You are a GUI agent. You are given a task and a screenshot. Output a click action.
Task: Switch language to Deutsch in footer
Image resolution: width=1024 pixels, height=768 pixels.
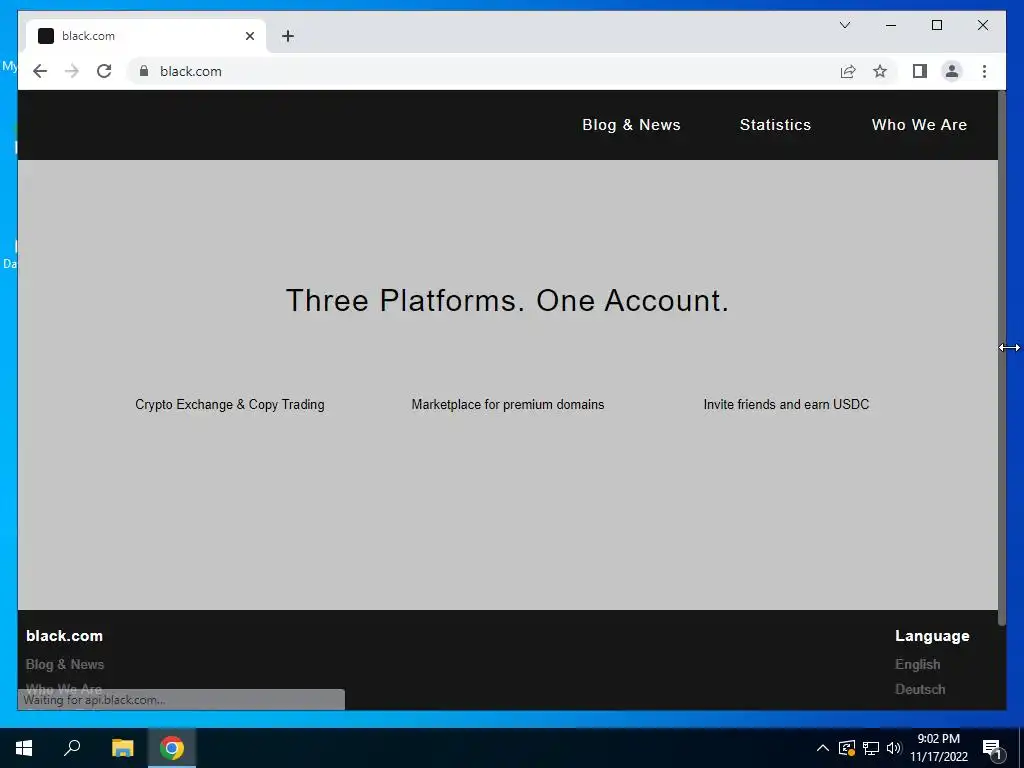point(920,689)
